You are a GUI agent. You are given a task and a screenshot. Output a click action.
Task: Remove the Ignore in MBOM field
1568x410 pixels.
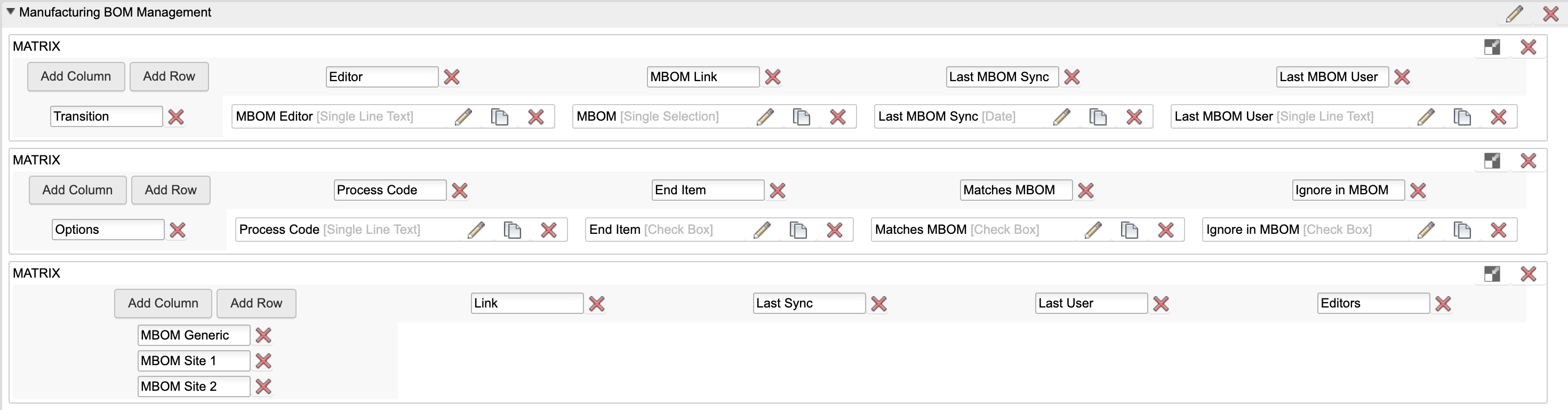1498,230
